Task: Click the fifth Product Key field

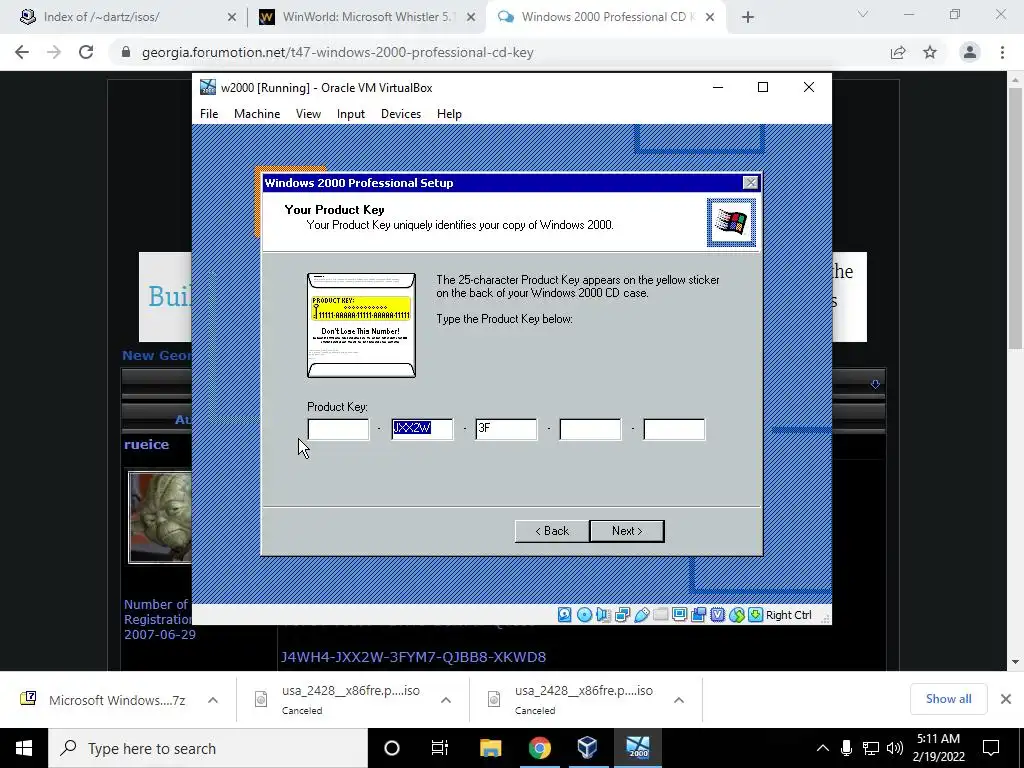Action: [674, 429]
